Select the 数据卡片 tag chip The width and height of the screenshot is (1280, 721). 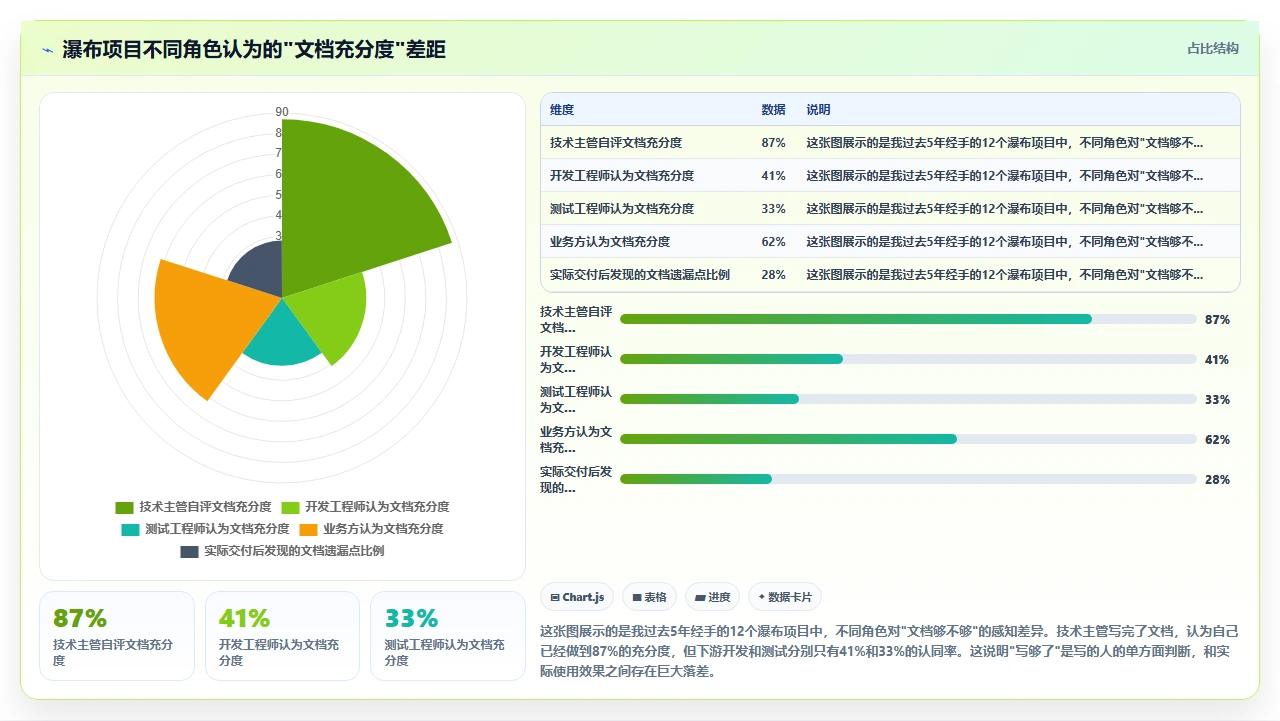click(x=785, y=597)
